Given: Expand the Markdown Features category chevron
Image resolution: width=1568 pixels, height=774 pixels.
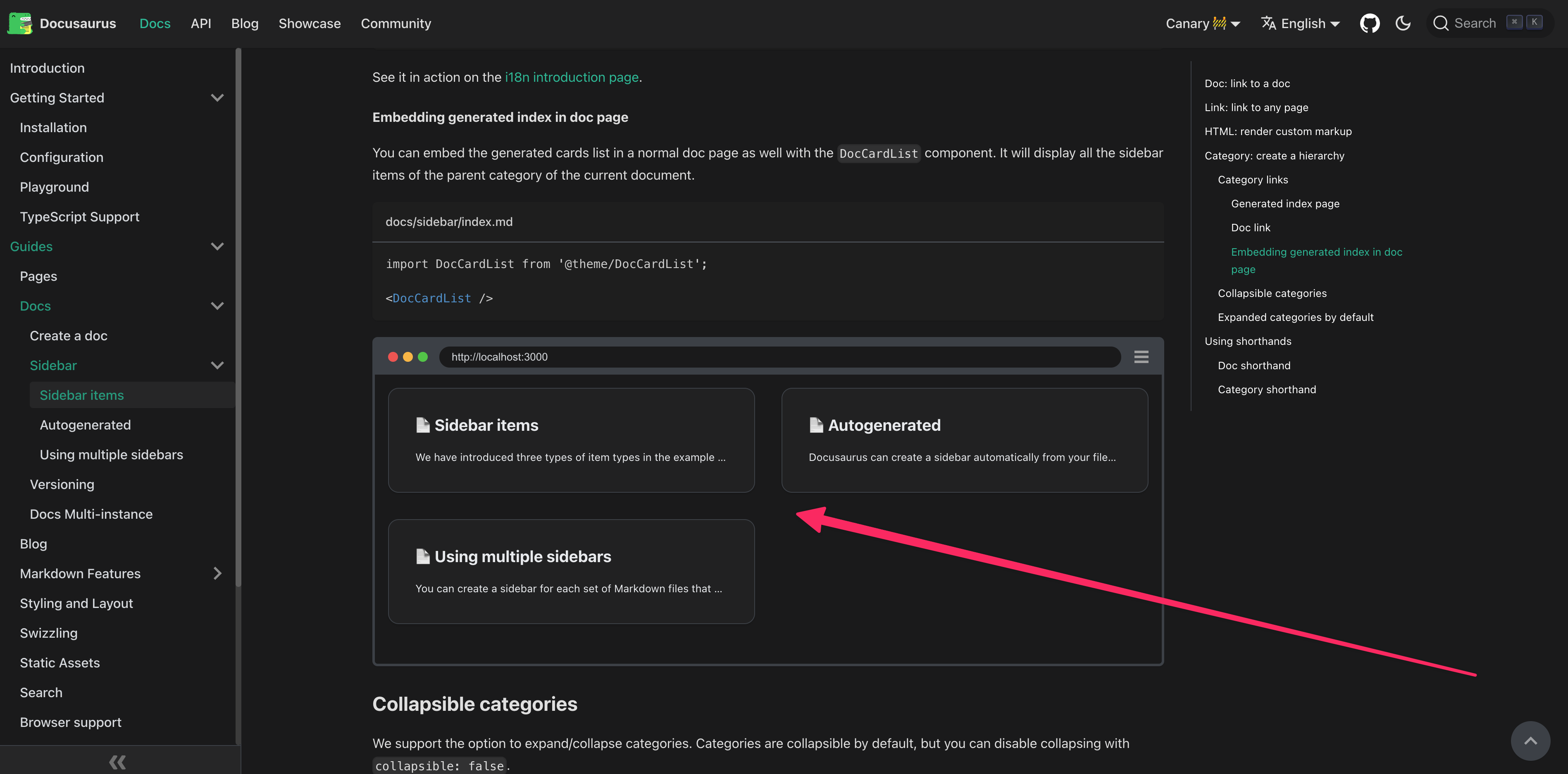Looking at the screenshot, I should point(217,574).
